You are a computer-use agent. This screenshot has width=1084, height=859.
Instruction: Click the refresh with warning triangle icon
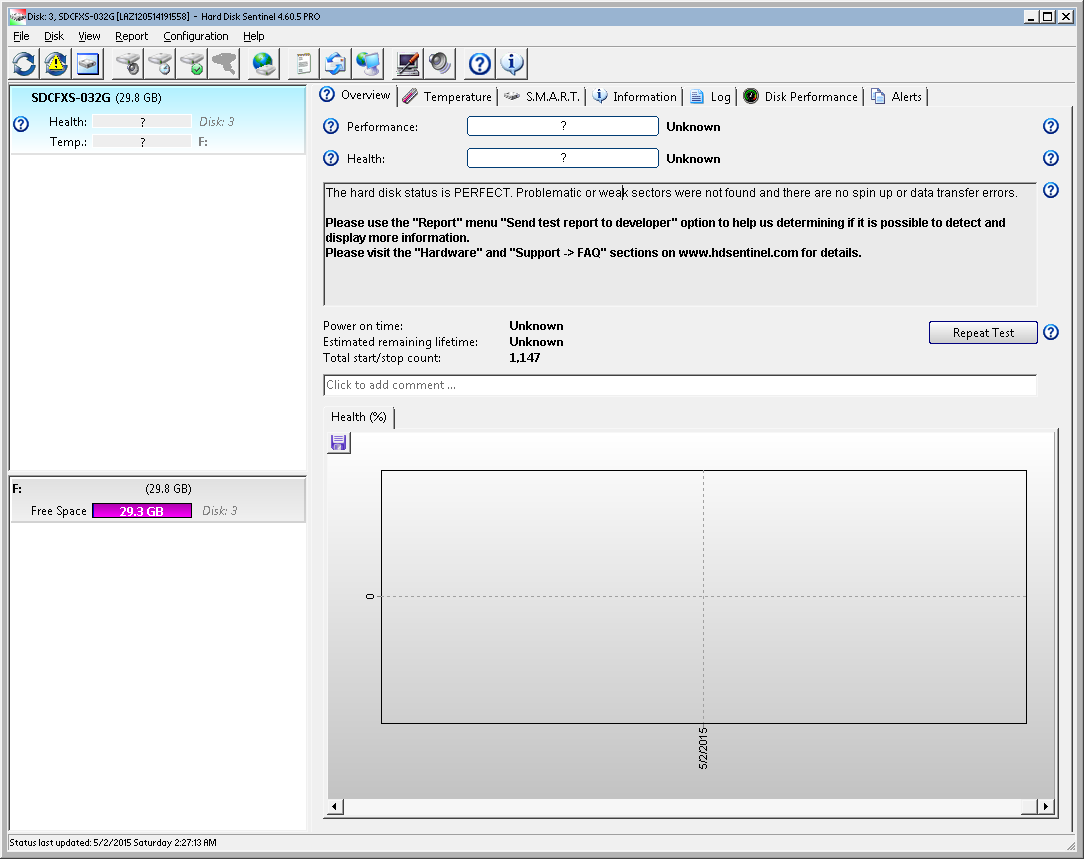(x=56, y=65)
